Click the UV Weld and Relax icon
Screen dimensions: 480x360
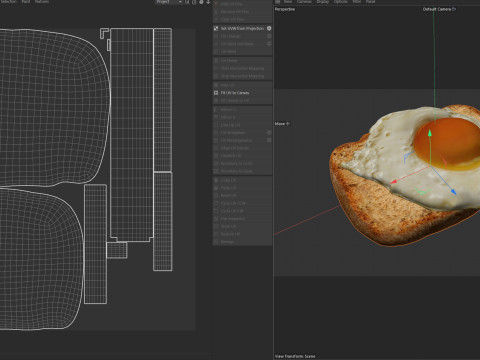click(x=216, y=44)
